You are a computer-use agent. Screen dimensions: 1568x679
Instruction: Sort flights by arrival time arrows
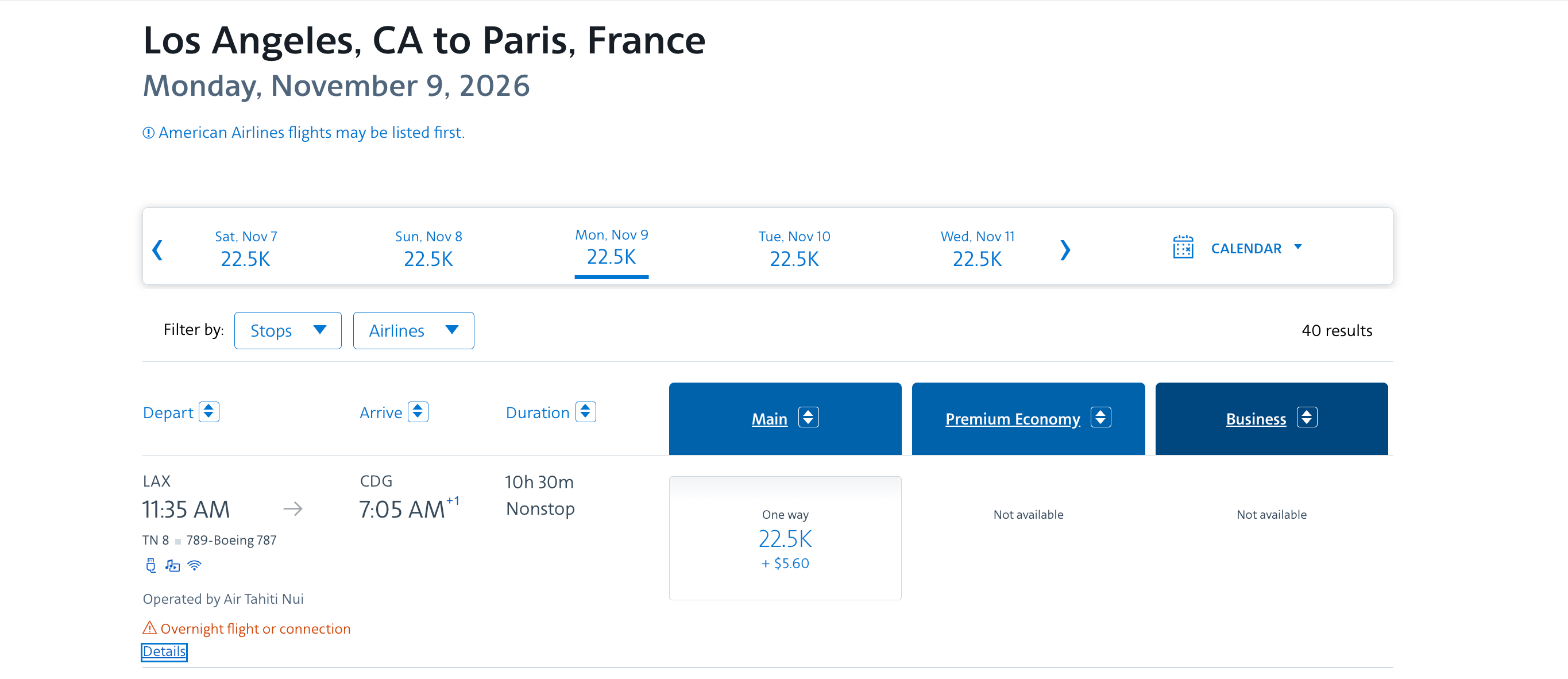[x=418, y=412]
